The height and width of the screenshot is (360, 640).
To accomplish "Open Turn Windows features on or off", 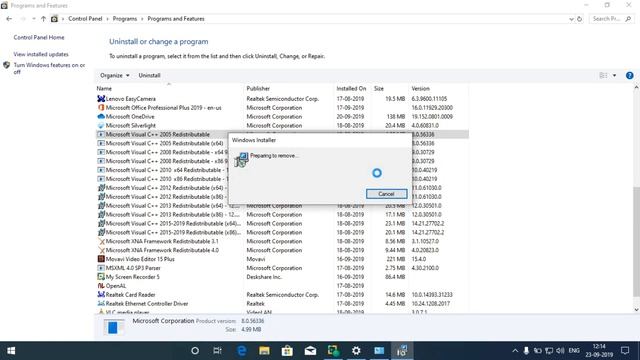I will pyautogui.click(x=49, y=68).
